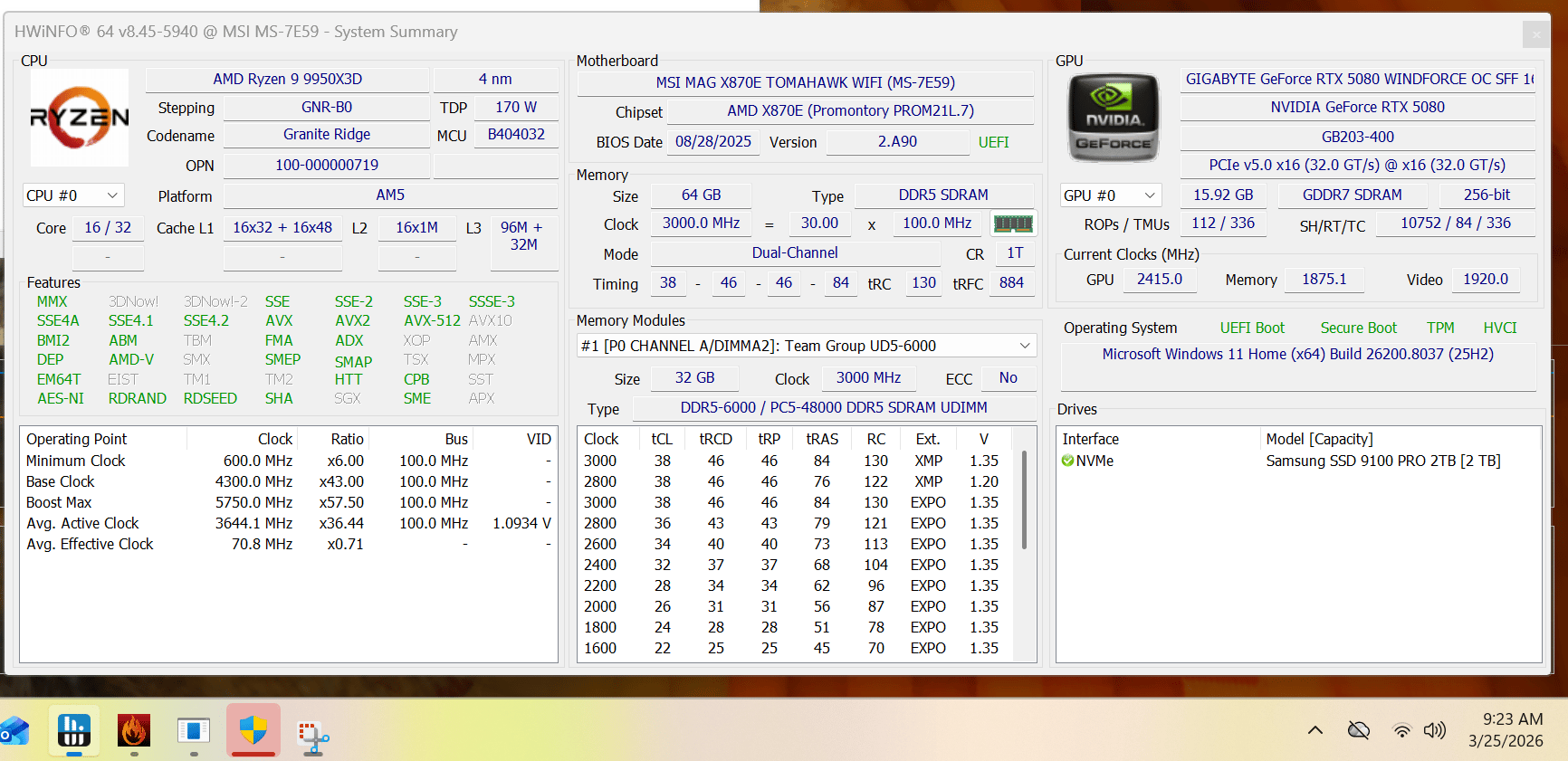The height and width of the screenshot is (761, 1568).
Task: Open the Wi-Fi network tray icon
Action: [1401, 730]
